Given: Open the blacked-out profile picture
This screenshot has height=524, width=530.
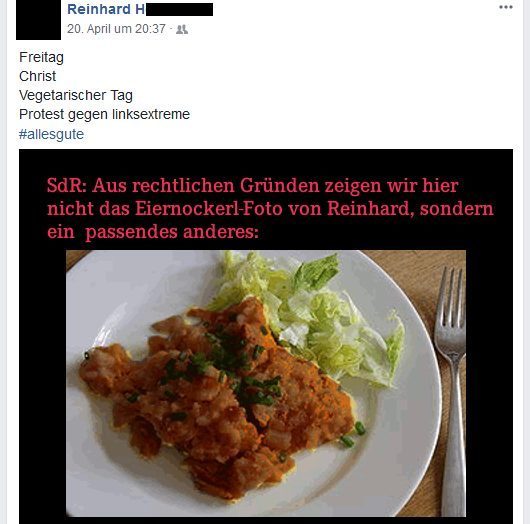Looking at the screenshot, I should click(38, 20).
